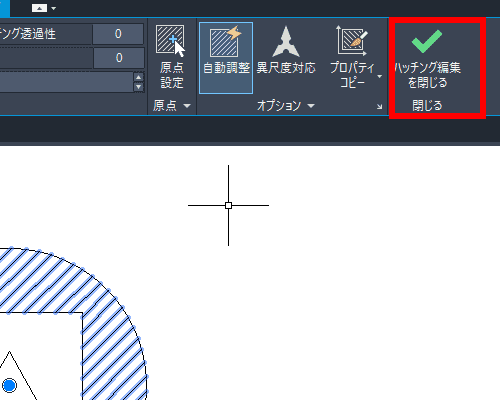Toggle the 自動調整 (Associative) hatch option
The width and height of the screenshot is (500, 400).
[226, 58]
